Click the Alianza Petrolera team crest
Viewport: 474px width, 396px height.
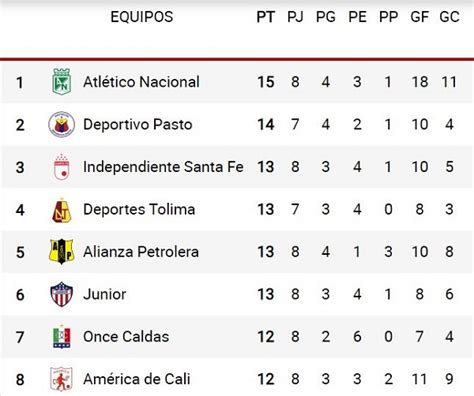click(62, 252)
